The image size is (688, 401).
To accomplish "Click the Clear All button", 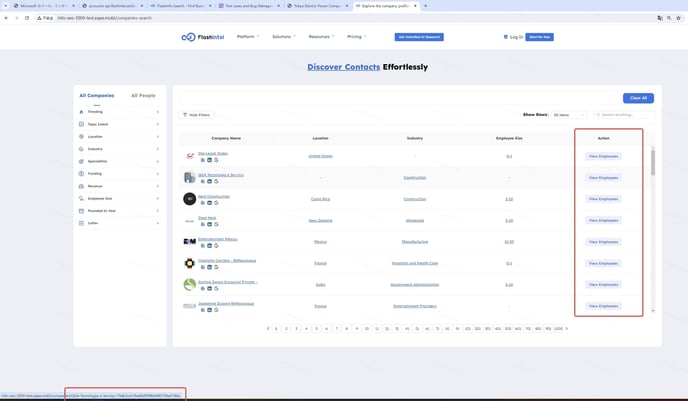I will (638, 98).
